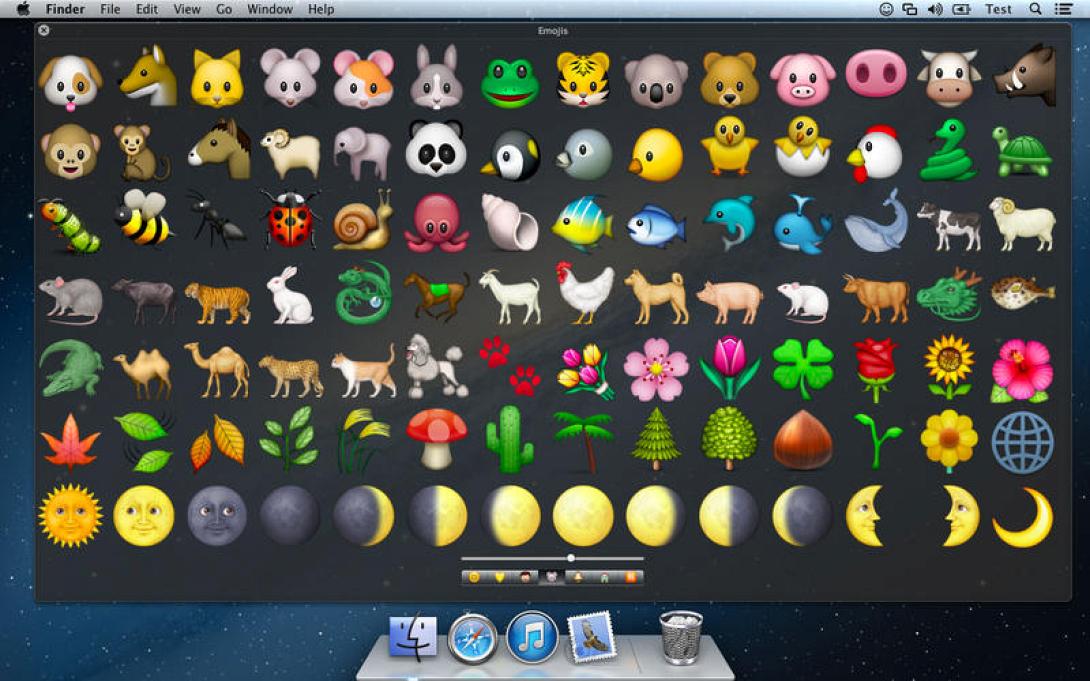Click the battery icon in the menu bar
Image resolution: width=1090 pixels, height=681 pixels.
(x=961, y=9)
